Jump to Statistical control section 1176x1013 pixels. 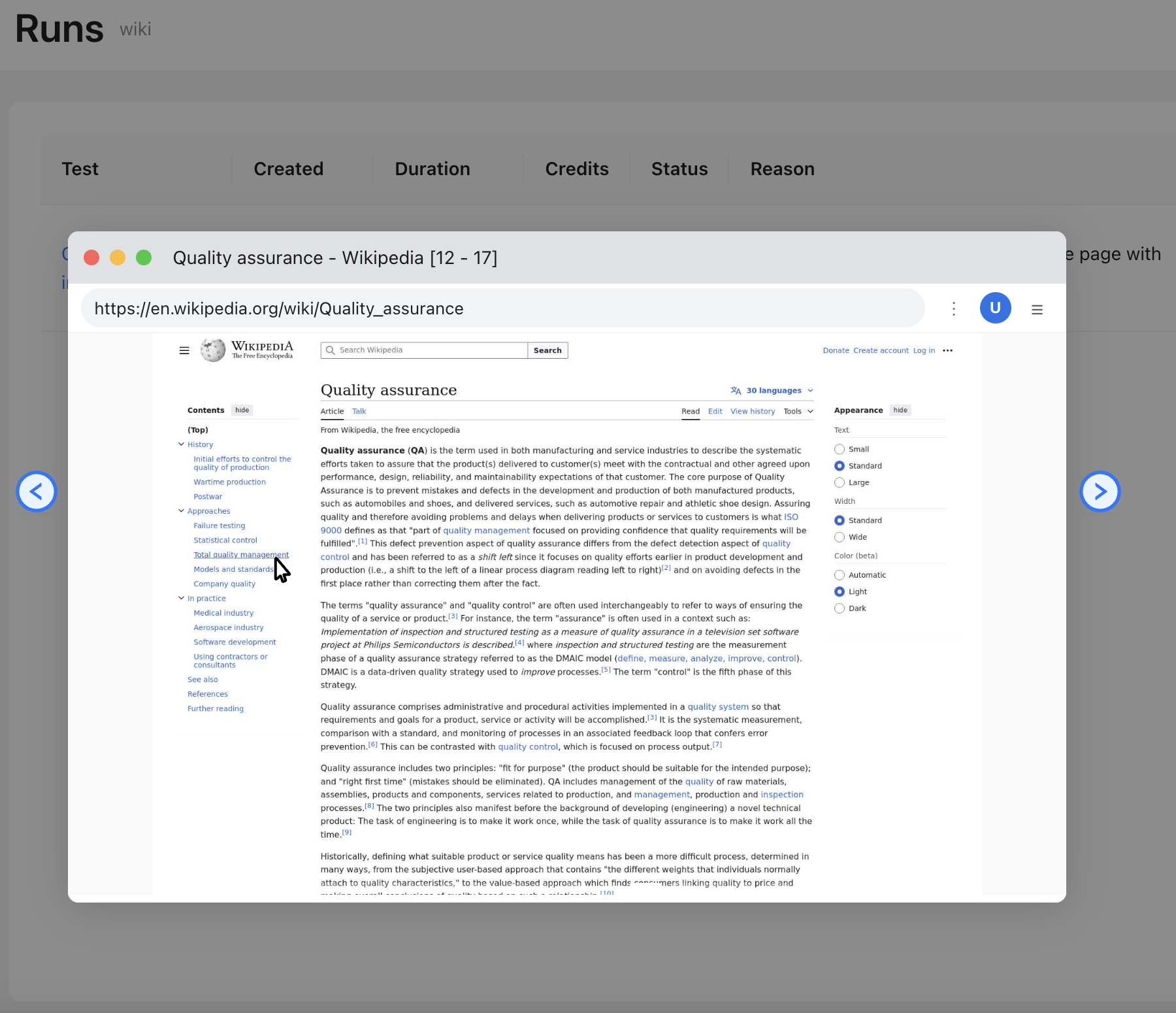225,540
